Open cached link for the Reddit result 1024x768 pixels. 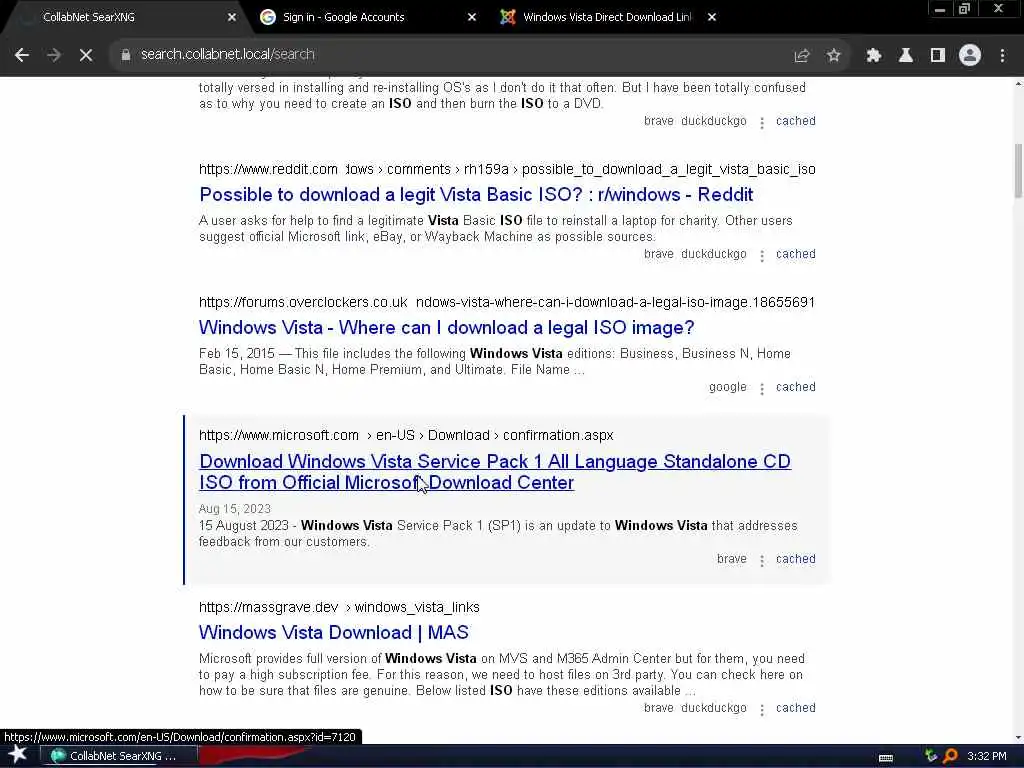pyautogui.click(x=795, y=254)
